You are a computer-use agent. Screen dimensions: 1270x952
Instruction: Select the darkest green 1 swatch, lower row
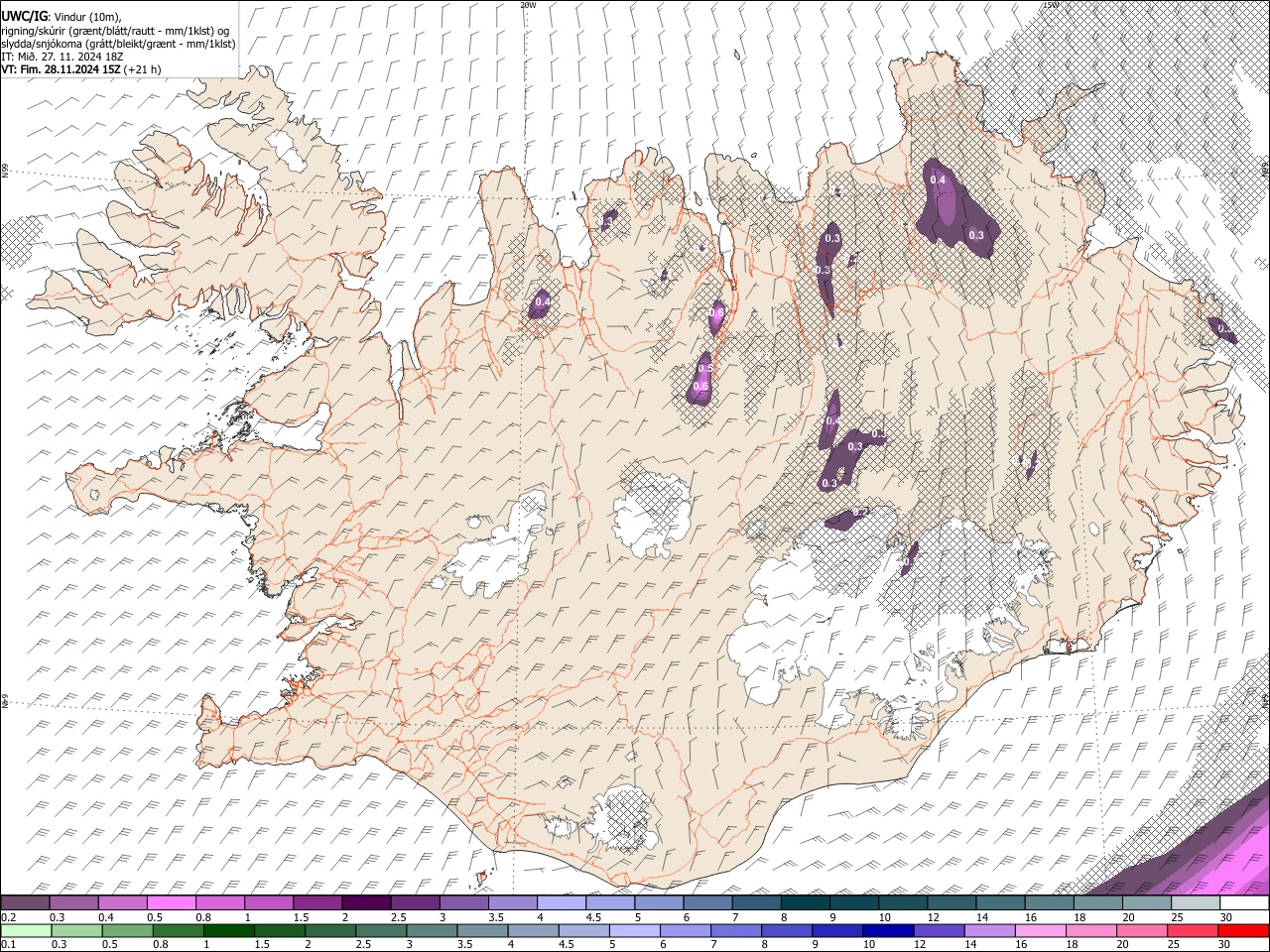pos(228,930)
